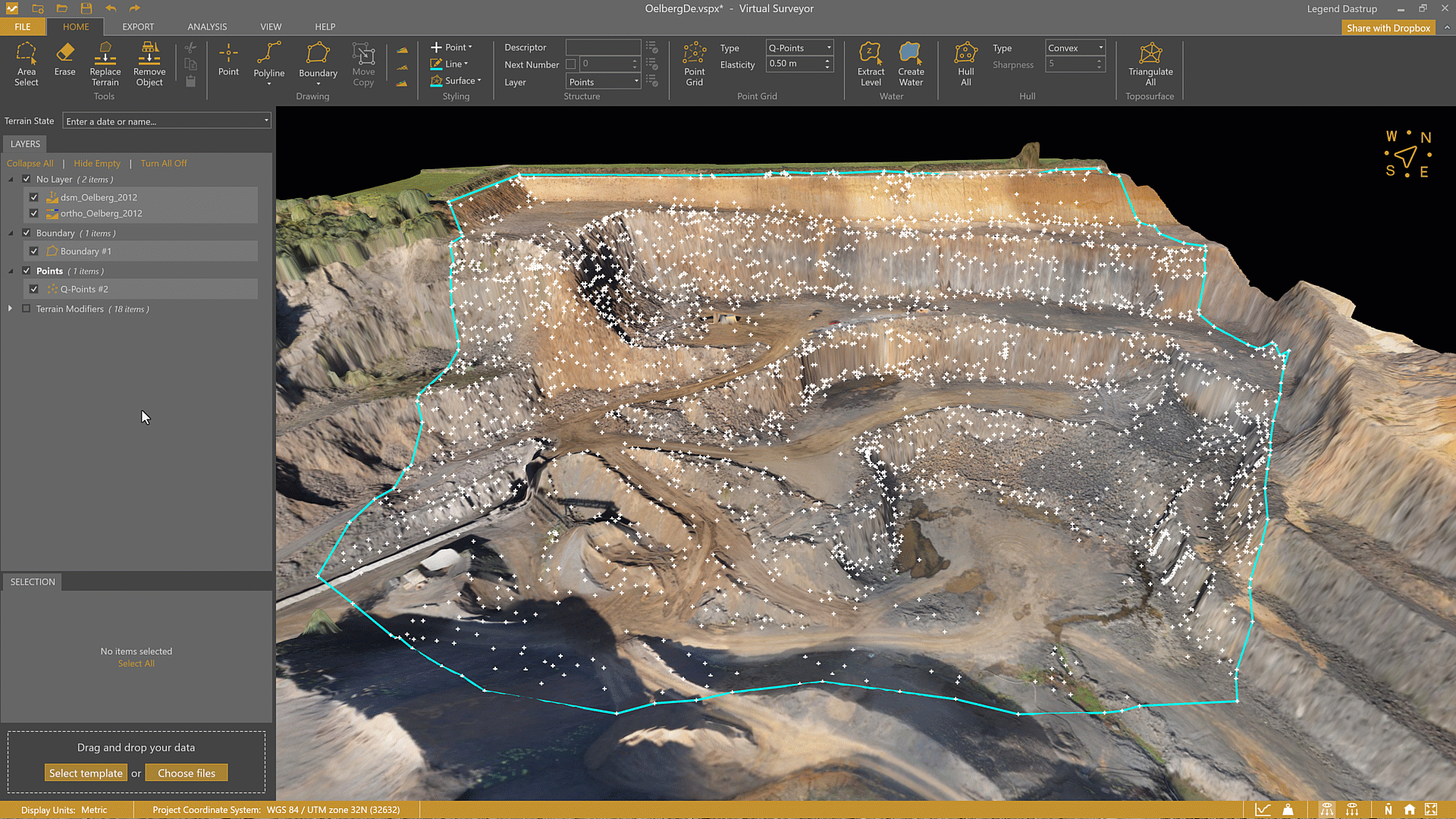
Task: Click the Replace Terrain tool
Action: [x=105, y=64]
